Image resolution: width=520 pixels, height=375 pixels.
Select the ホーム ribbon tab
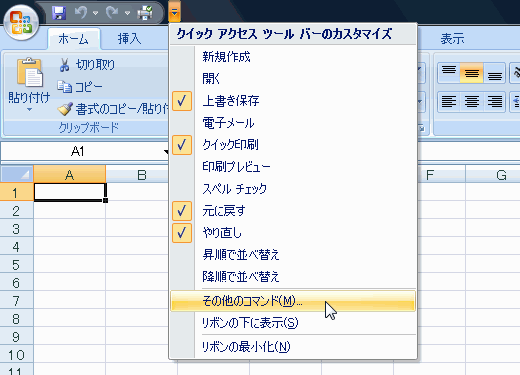point(73,39)
